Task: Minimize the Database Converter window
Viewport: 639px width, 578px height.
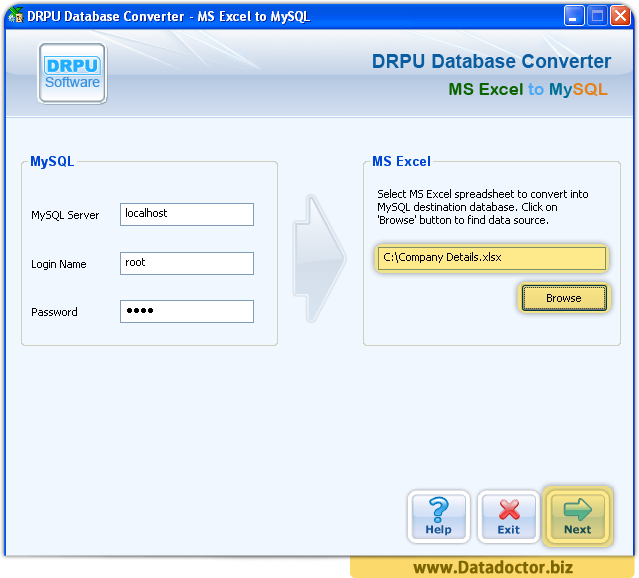Action: point(574,16)
